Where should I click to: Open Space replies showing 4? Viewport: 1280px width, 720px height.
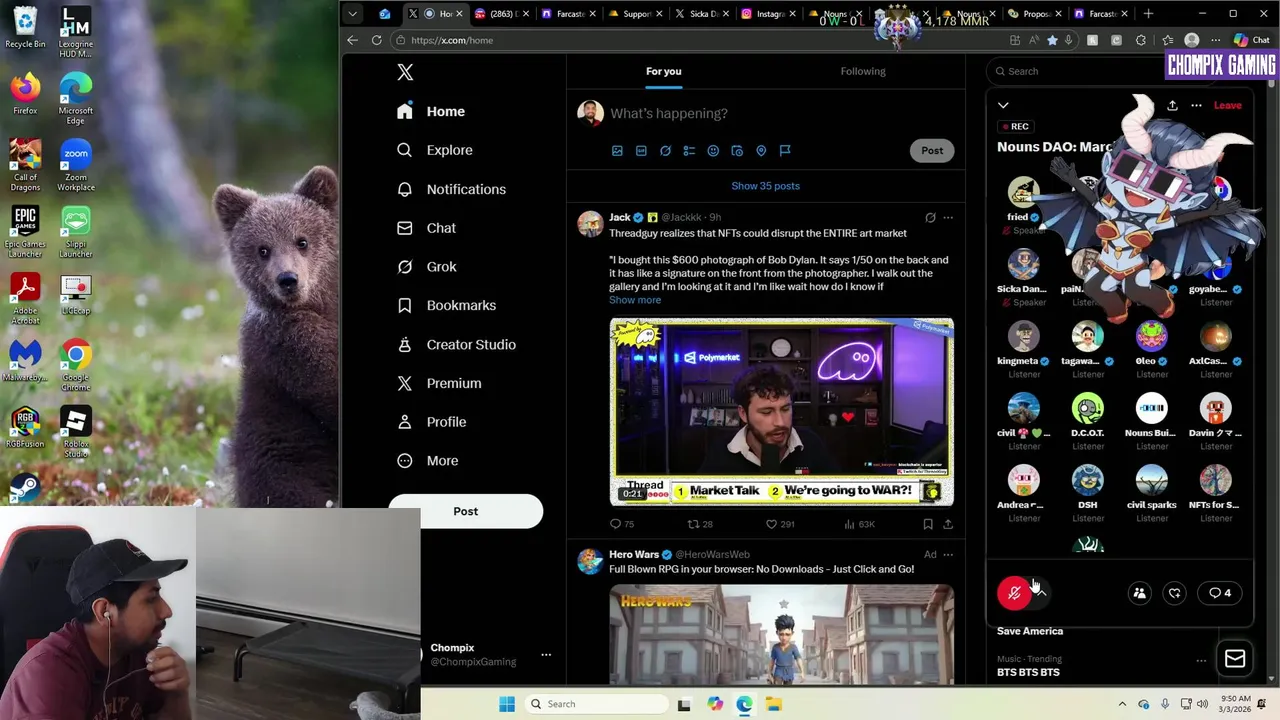click(1220, 593)
